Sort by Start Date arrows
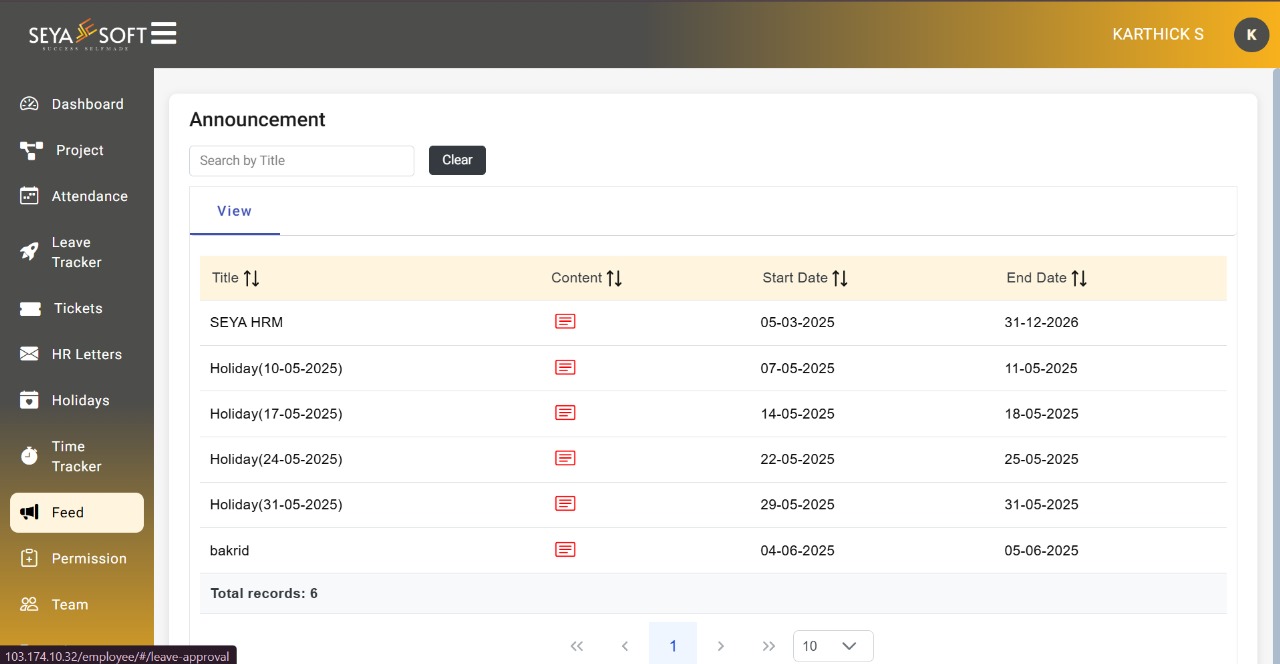Image resolution: width=1280 pixels, height=664 pixels. [x=840, y=278]
